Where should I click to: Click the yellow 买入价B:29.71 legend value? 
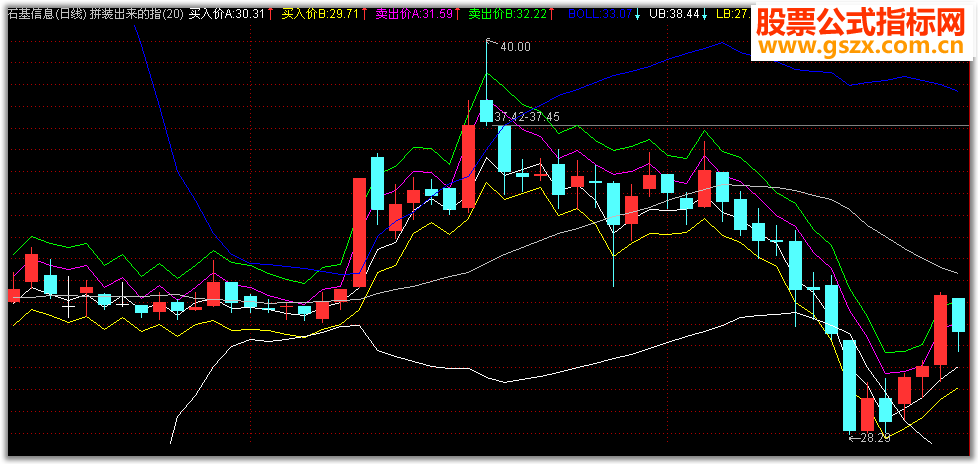pos(321,13)
